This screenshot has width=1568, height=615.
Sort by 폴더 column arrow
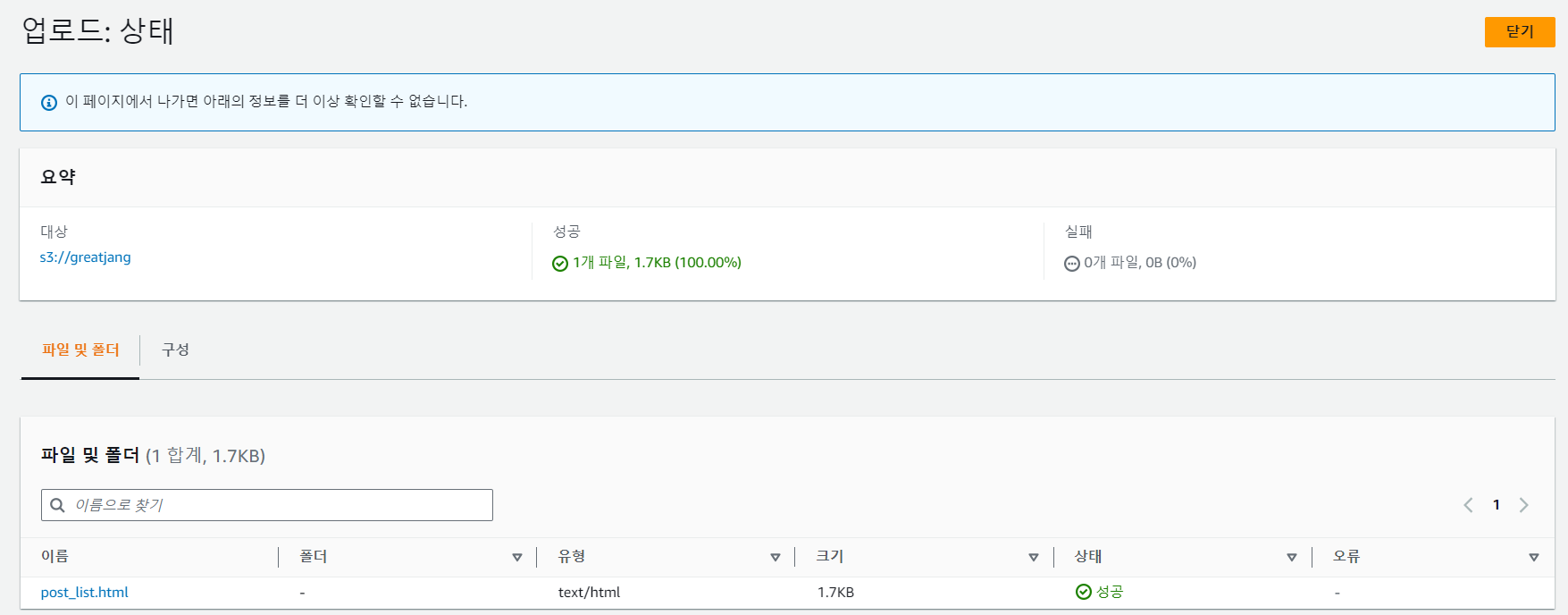516,557
